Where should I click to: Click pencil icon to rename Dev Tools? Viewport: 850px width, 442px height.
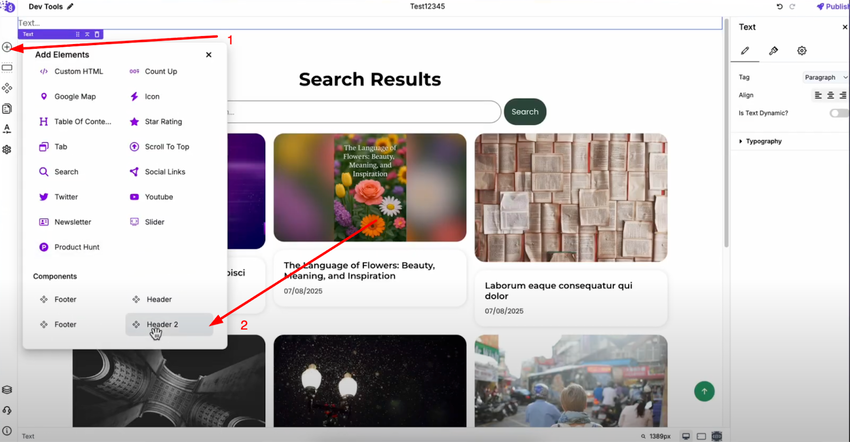coord(70,7)
